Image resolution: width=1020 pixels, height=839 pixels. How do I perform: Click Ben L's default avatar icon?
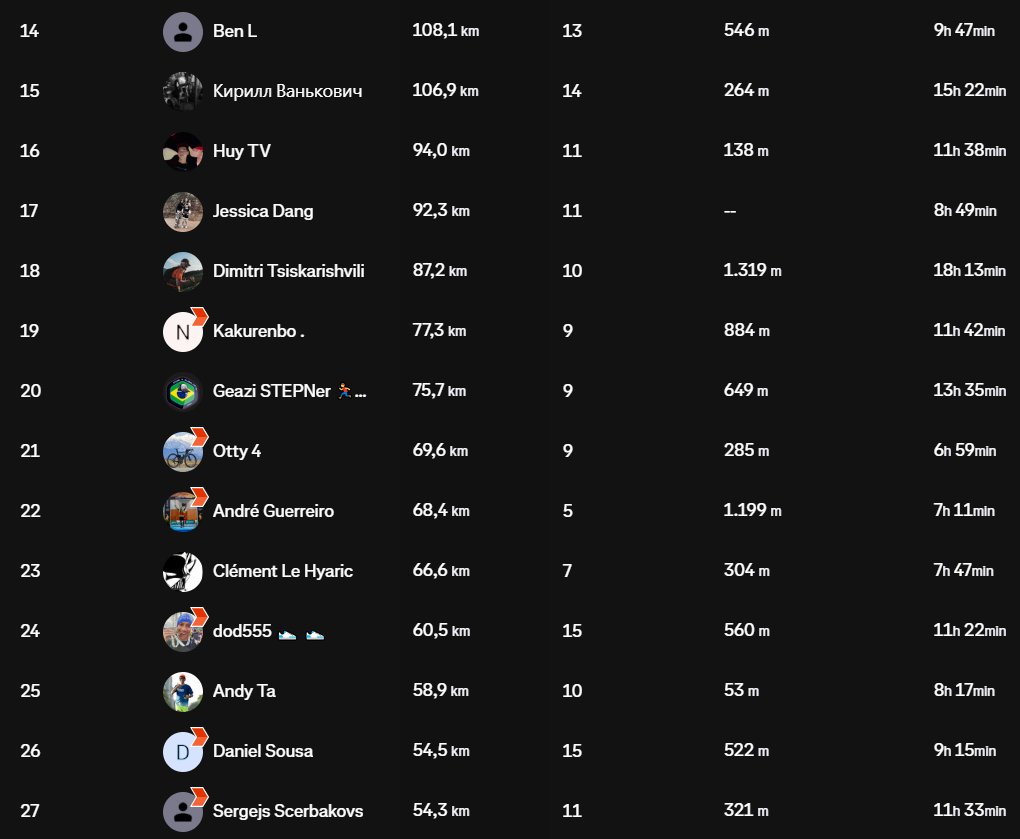tap(183, 31)
